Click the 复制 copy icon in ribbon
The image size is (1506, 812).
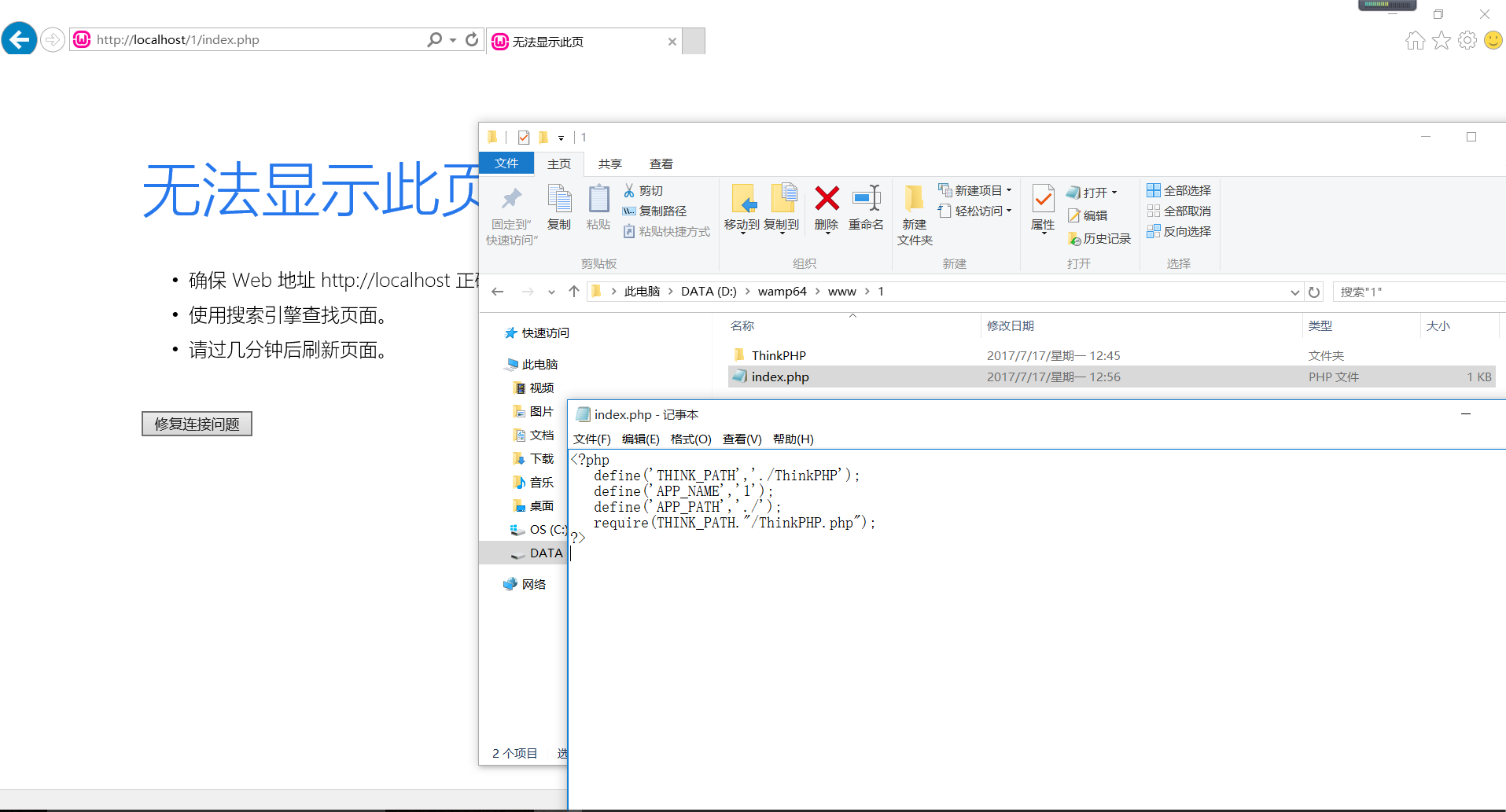[x=559, y=208]
